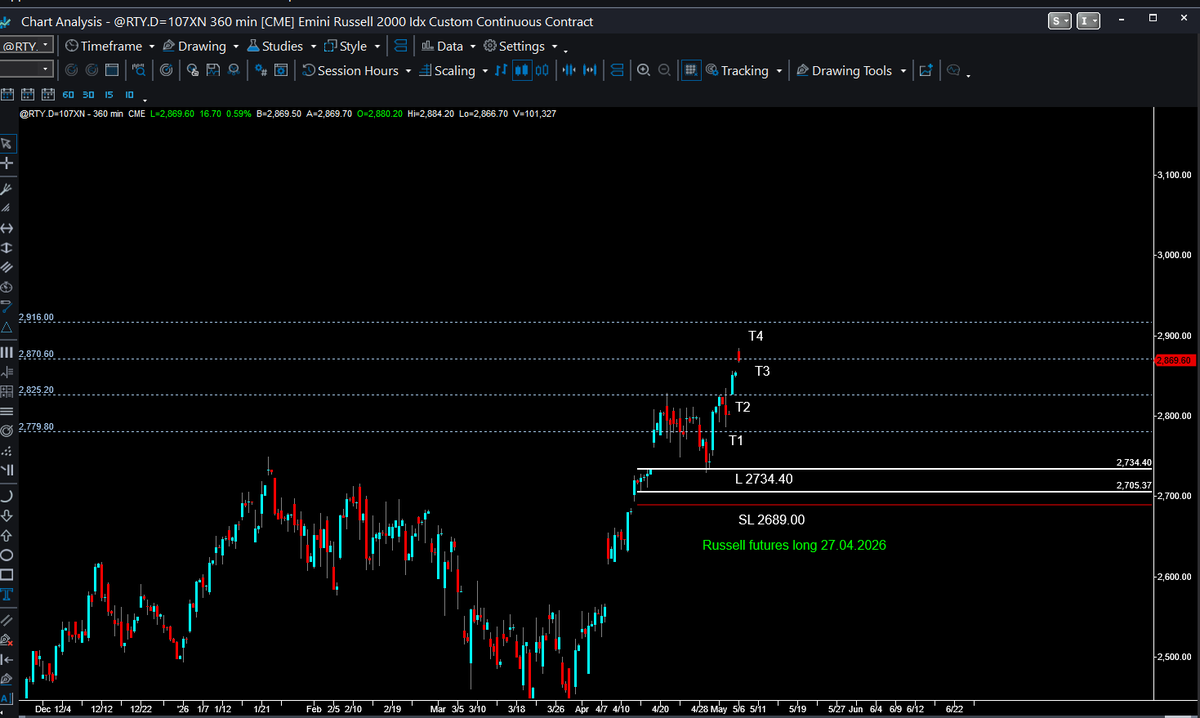Switch to 10 minute interval
The height and width of the screenshot is (718, 1200).
(129, 95)
